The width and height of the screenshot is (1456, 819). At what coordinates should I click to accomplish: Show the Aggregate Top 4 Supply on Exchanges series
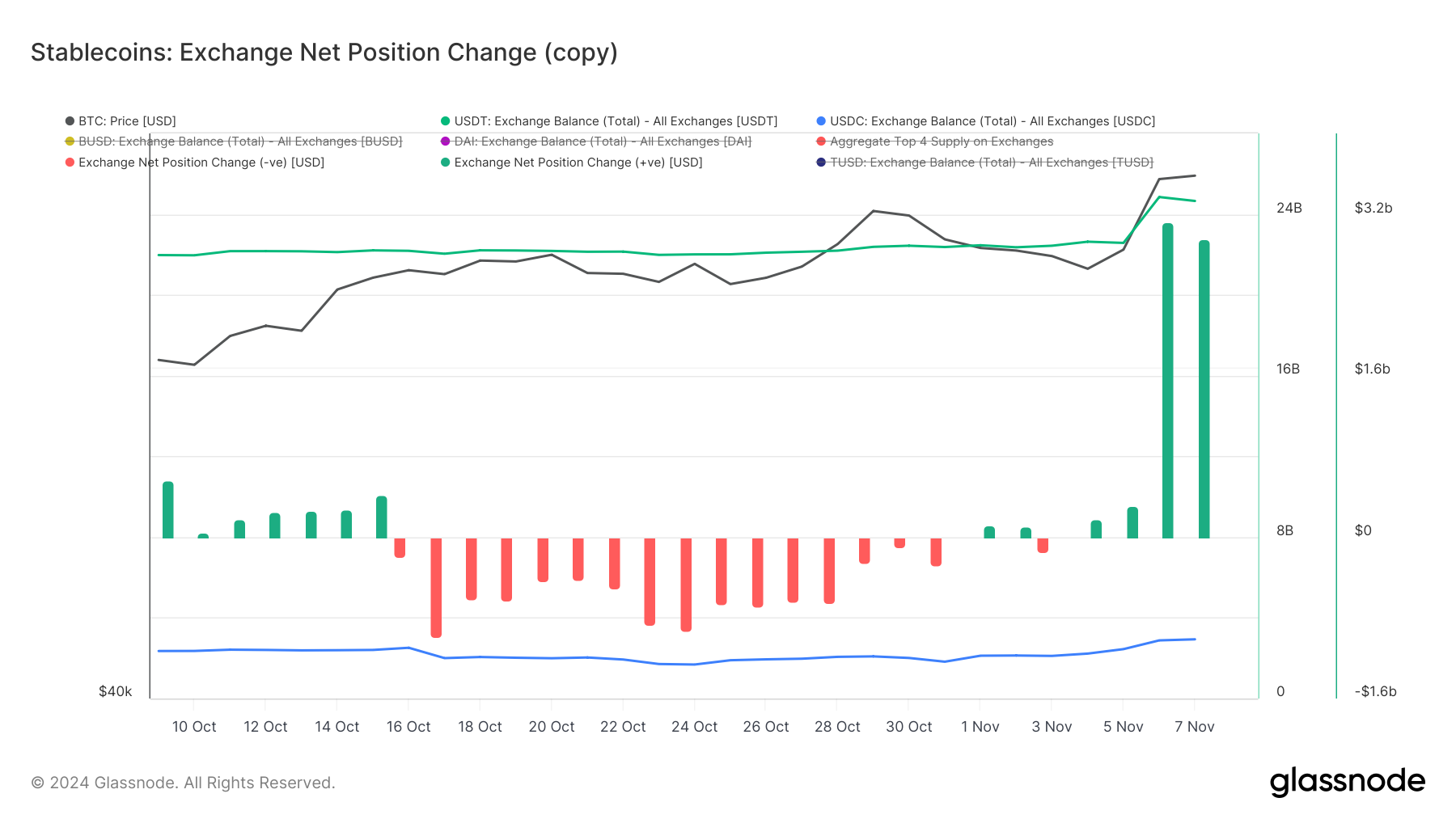click(942, 141)
